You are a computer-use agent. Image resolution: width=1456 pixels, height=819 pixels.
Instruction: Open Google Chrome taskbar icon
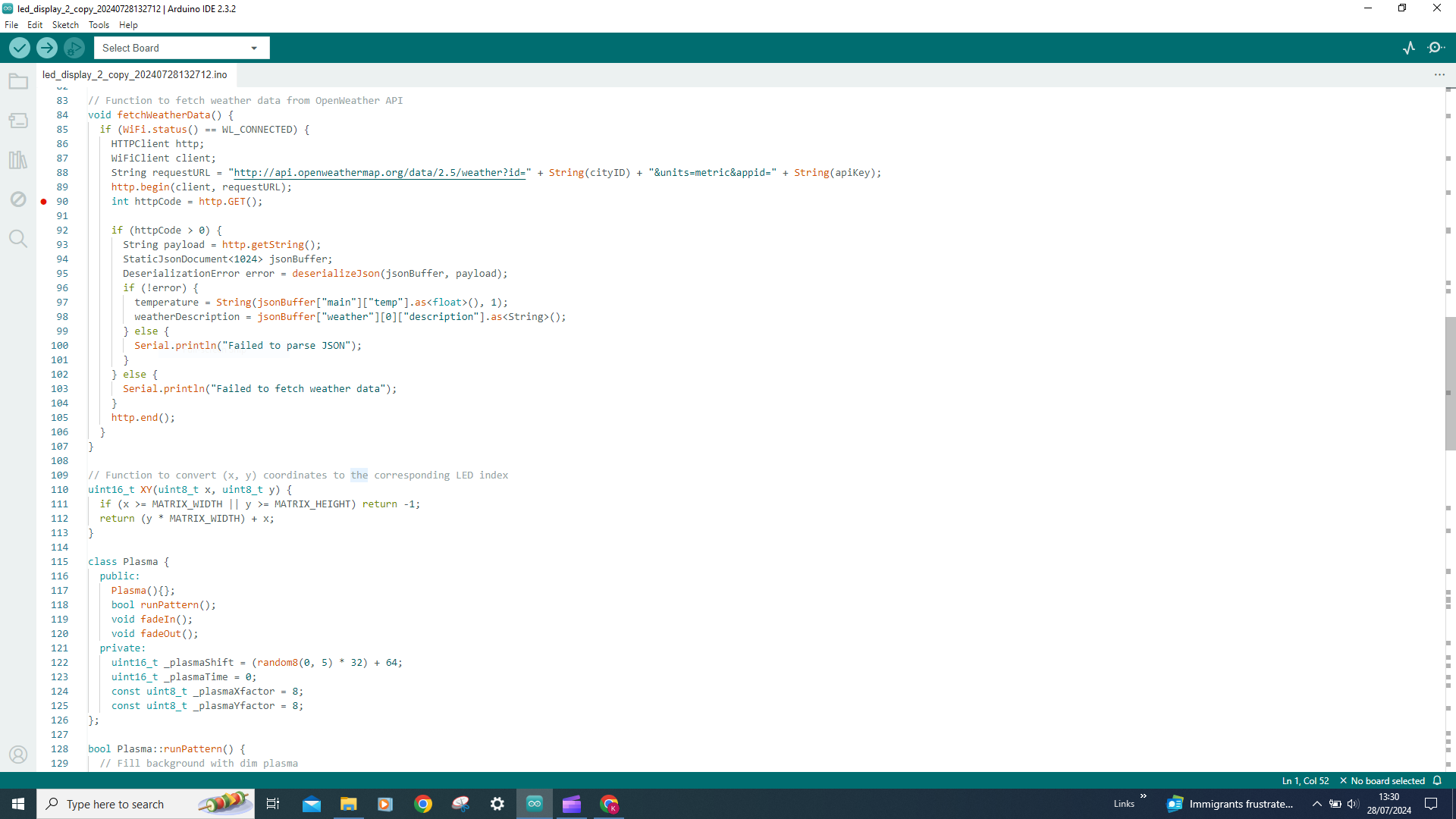423,804
